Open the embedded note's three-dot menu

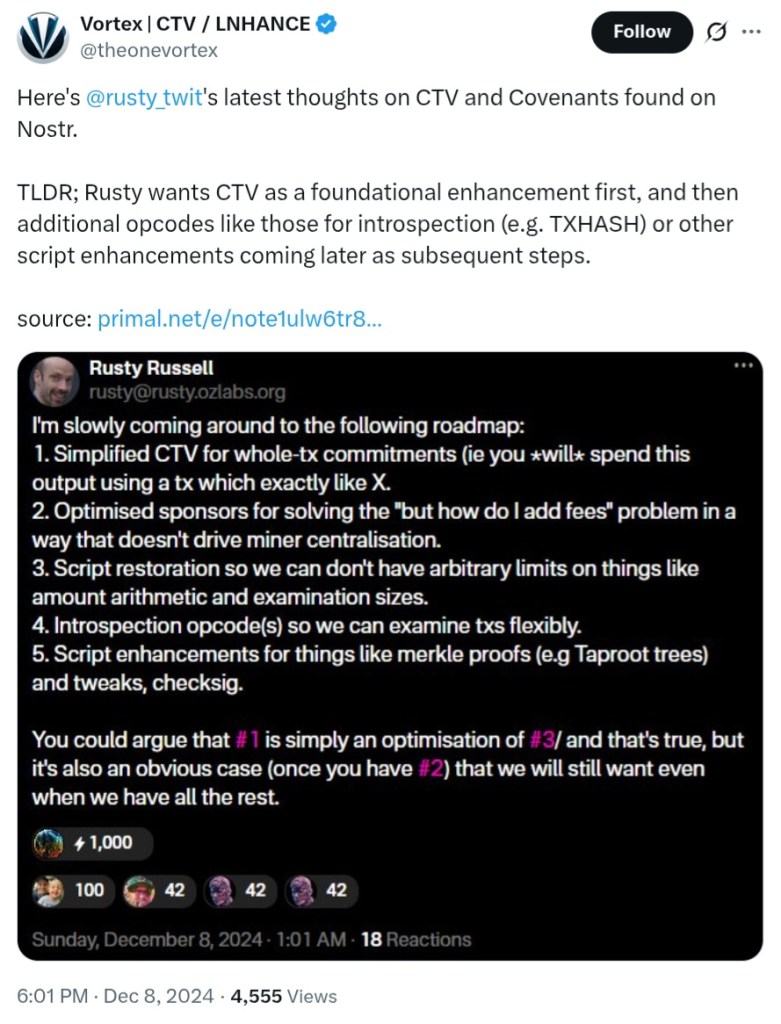742,366
